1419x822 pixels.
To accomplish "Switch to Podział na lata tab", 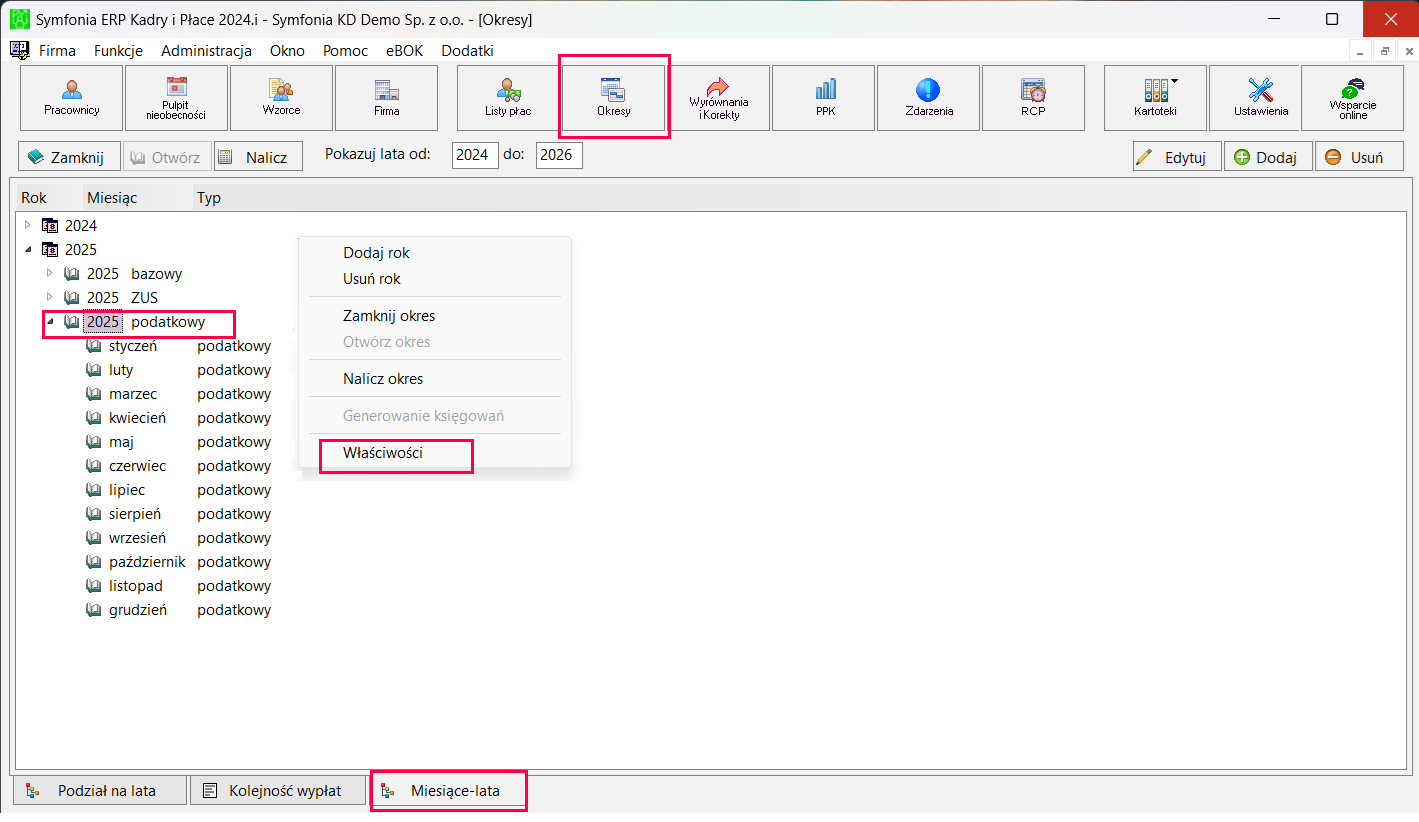I will coord(99,790).
